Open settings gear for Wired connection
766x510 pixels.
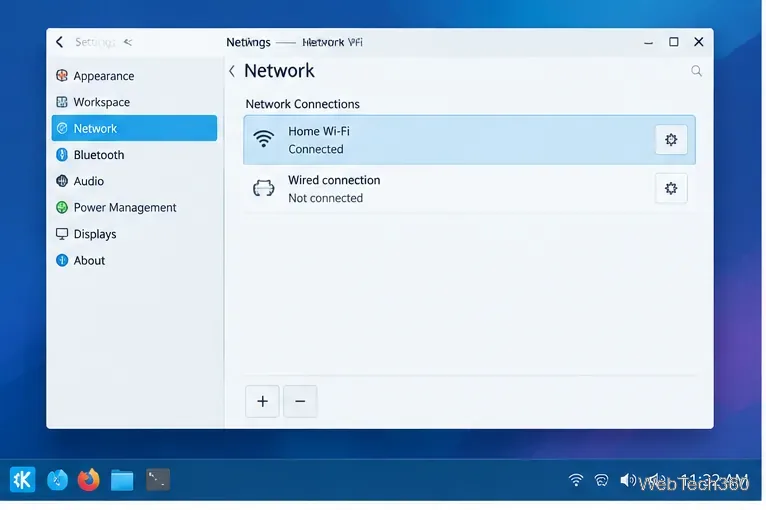(x=671, y=188)
